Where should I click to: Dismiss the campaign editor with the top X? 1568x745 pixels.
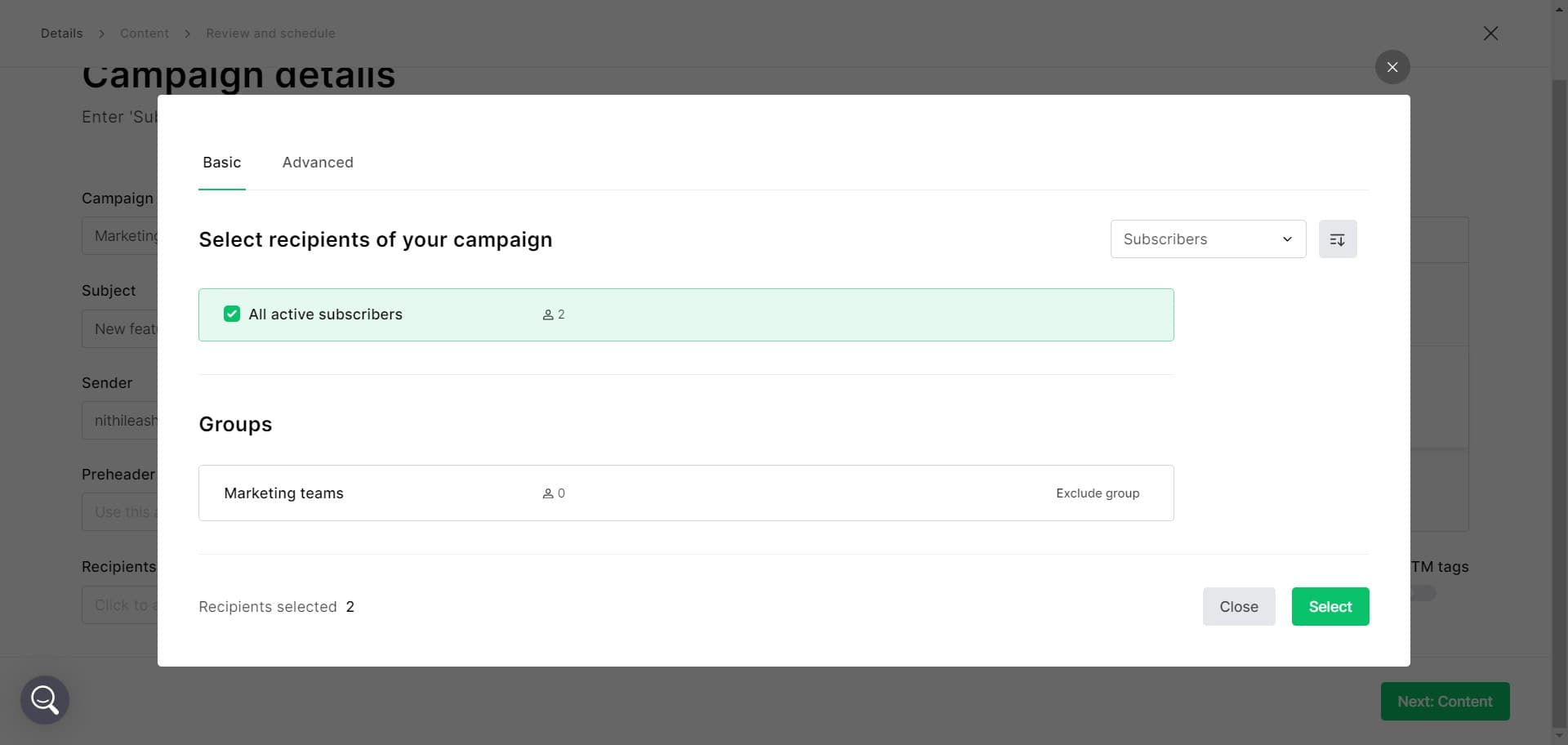click(1490, 33)
